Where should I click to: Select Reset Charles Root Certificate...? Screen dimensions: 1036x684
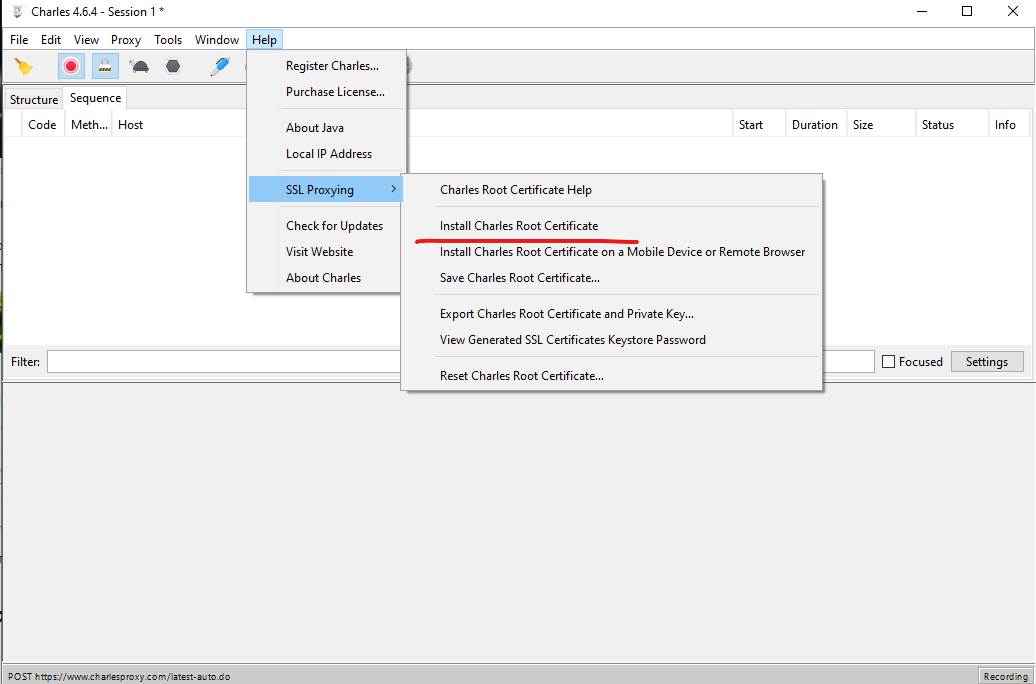pyautogui.click(x=612, y=375)
